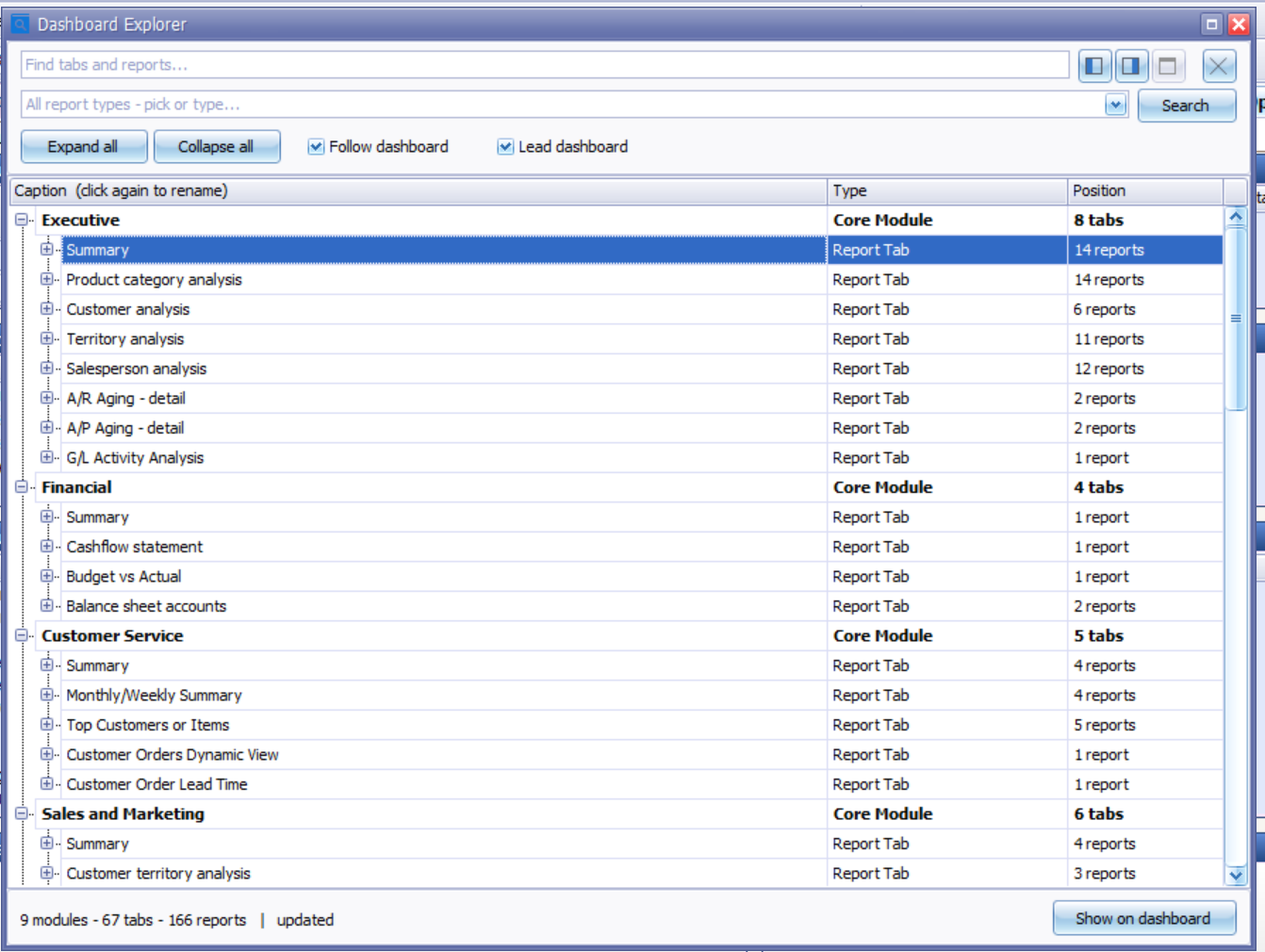The width and height of the screenshot is (1265, 952).
Task: Expand the Product category analysis tab
Action: click(46, 279)
